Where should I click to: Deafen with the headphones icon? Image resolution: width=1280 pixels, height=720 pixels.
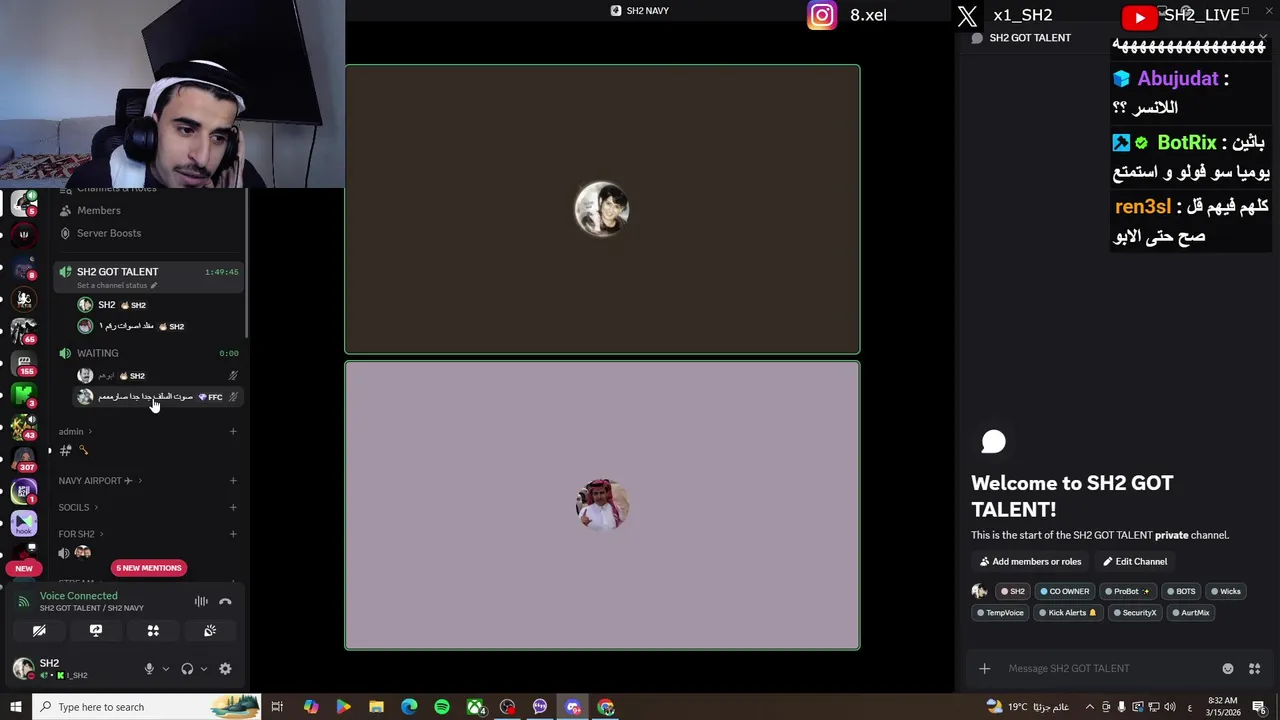[187, 669]
